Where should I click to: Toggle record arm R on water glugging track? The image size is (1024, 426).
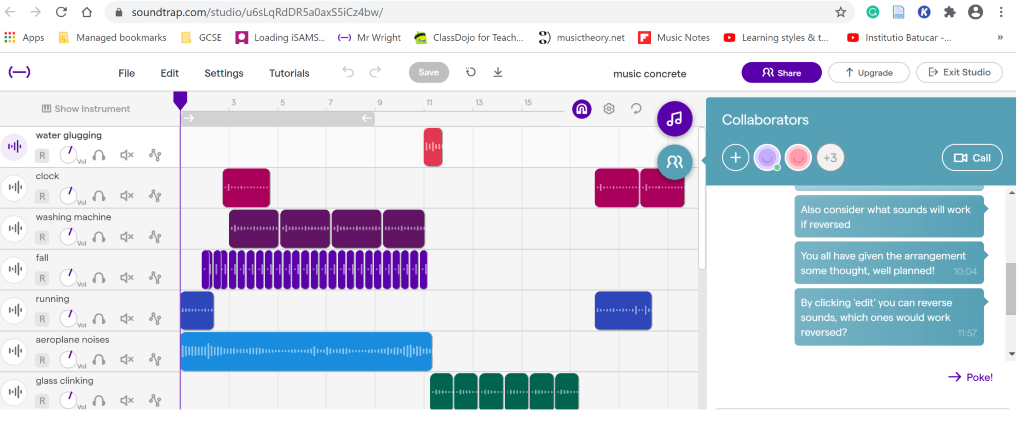pos(42,155)
